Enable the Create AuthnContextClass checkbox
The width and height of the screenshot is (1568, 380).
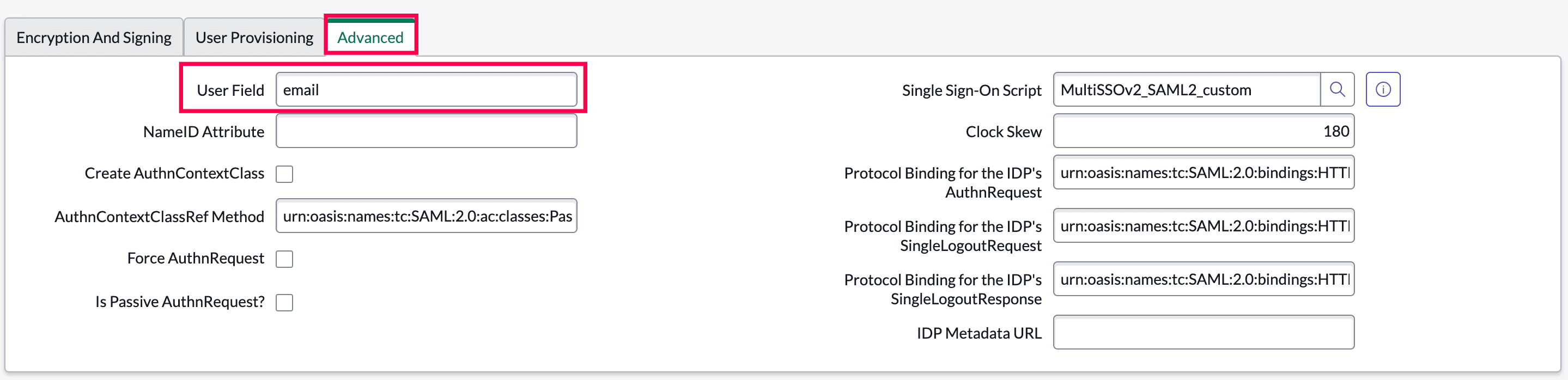(x=284, y=174)
